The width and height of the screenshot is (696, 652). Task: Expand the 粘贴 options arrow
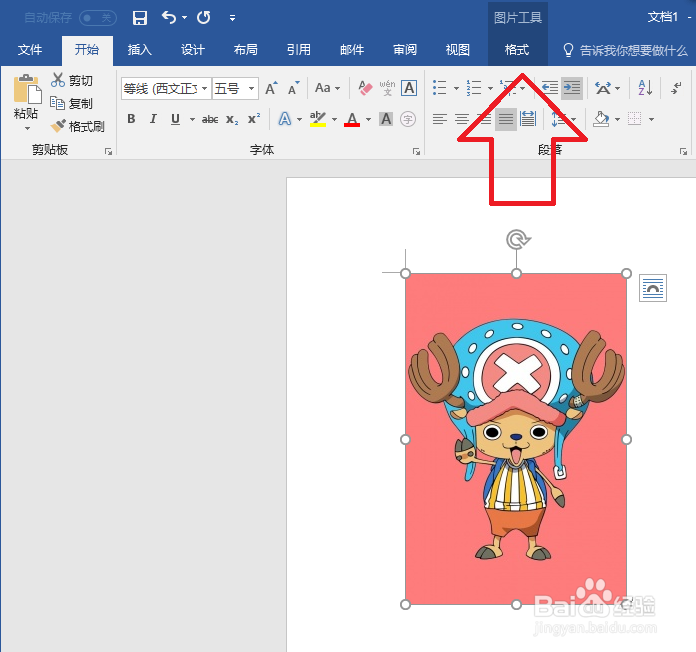pyautogui.click(x=27, y=129)
